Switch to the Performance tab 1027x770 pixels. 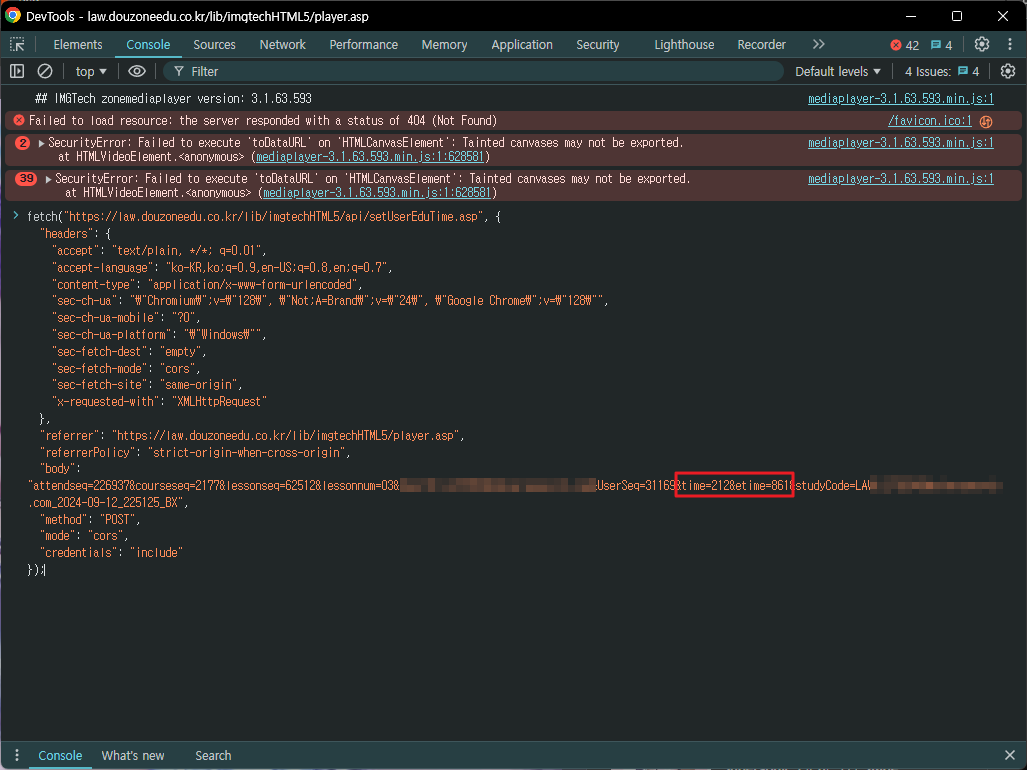pyautogui.click(x=364, y=45)
